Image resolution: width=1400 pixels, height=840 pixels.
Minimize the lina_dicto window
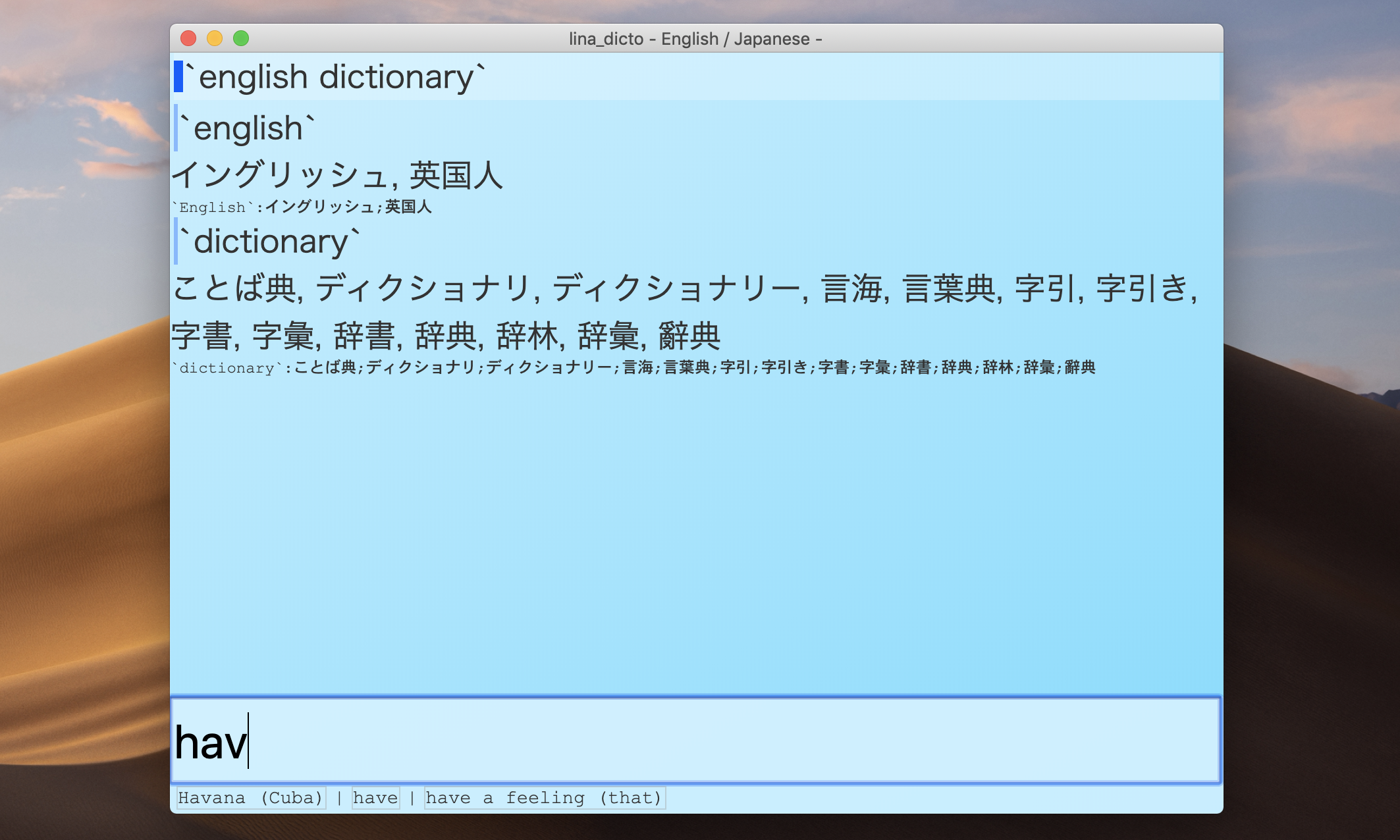pos(215,38)
